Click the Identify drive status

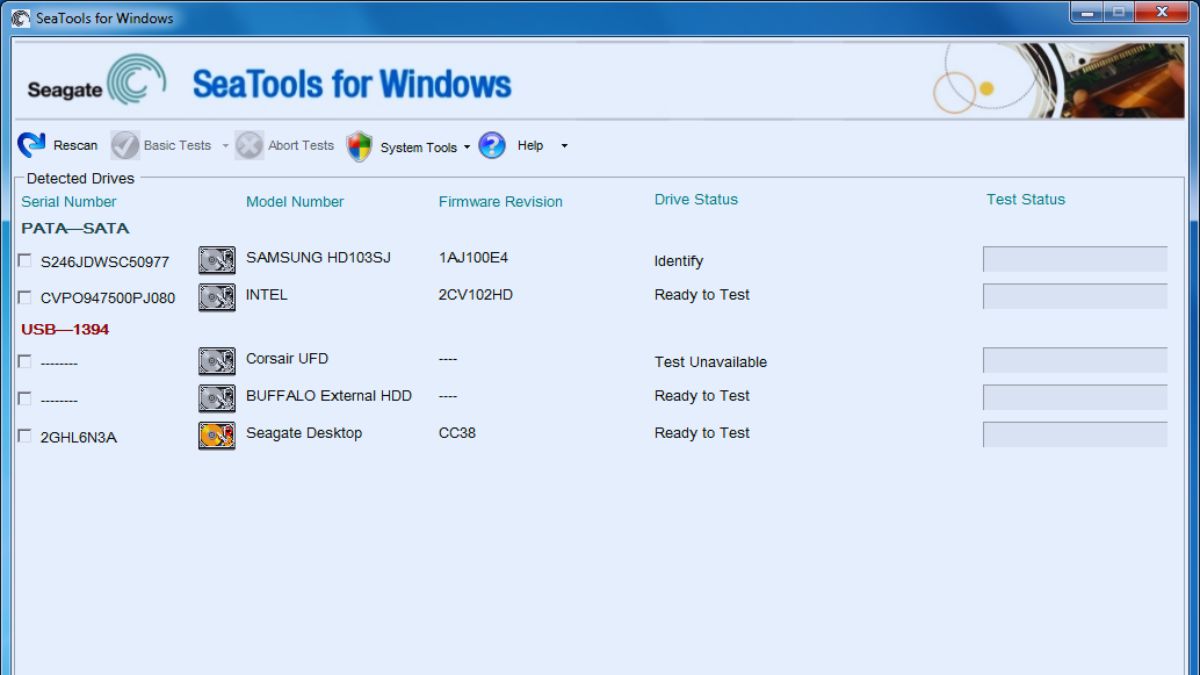coord(679,261)
